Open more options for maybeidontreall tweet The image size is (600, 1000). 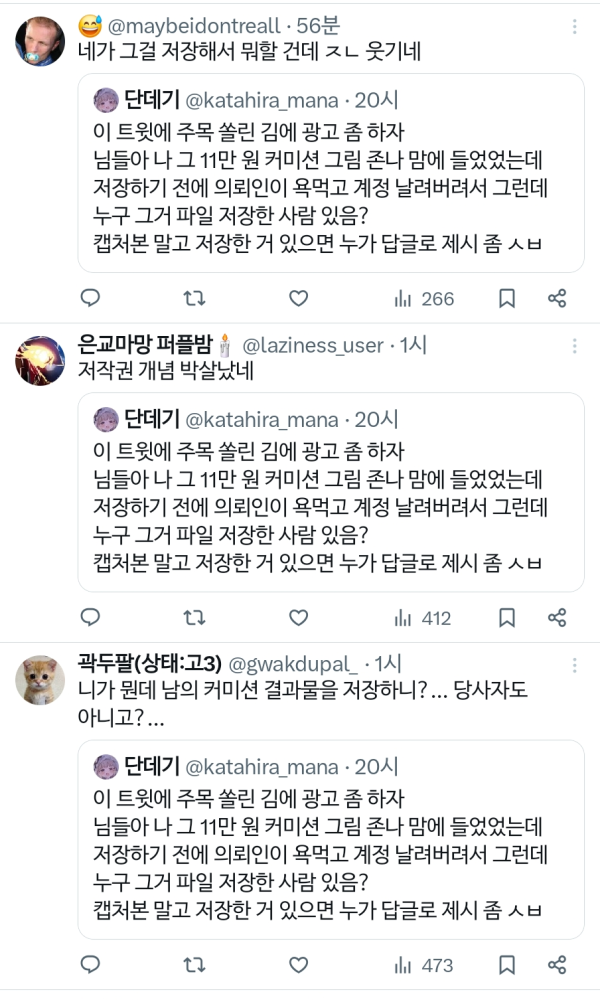(574, 26)
